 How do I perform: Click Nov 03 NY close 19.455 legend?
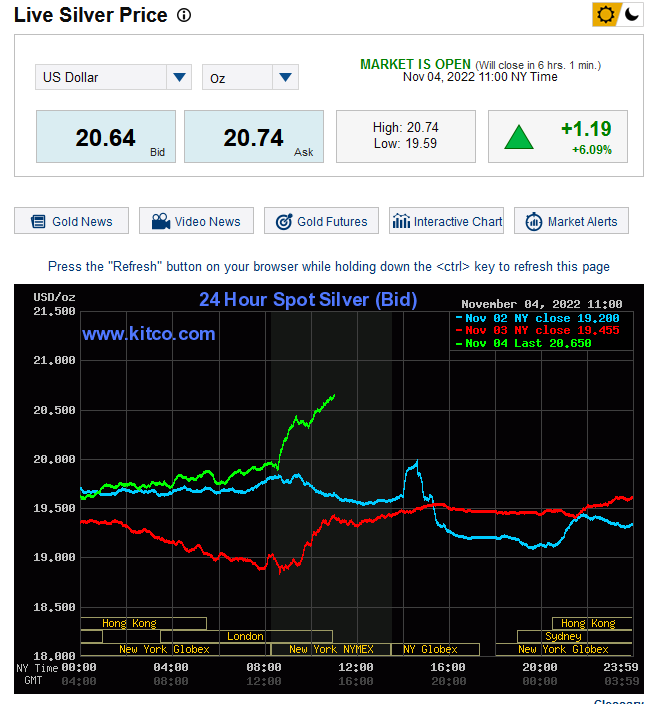click(538, 330)
